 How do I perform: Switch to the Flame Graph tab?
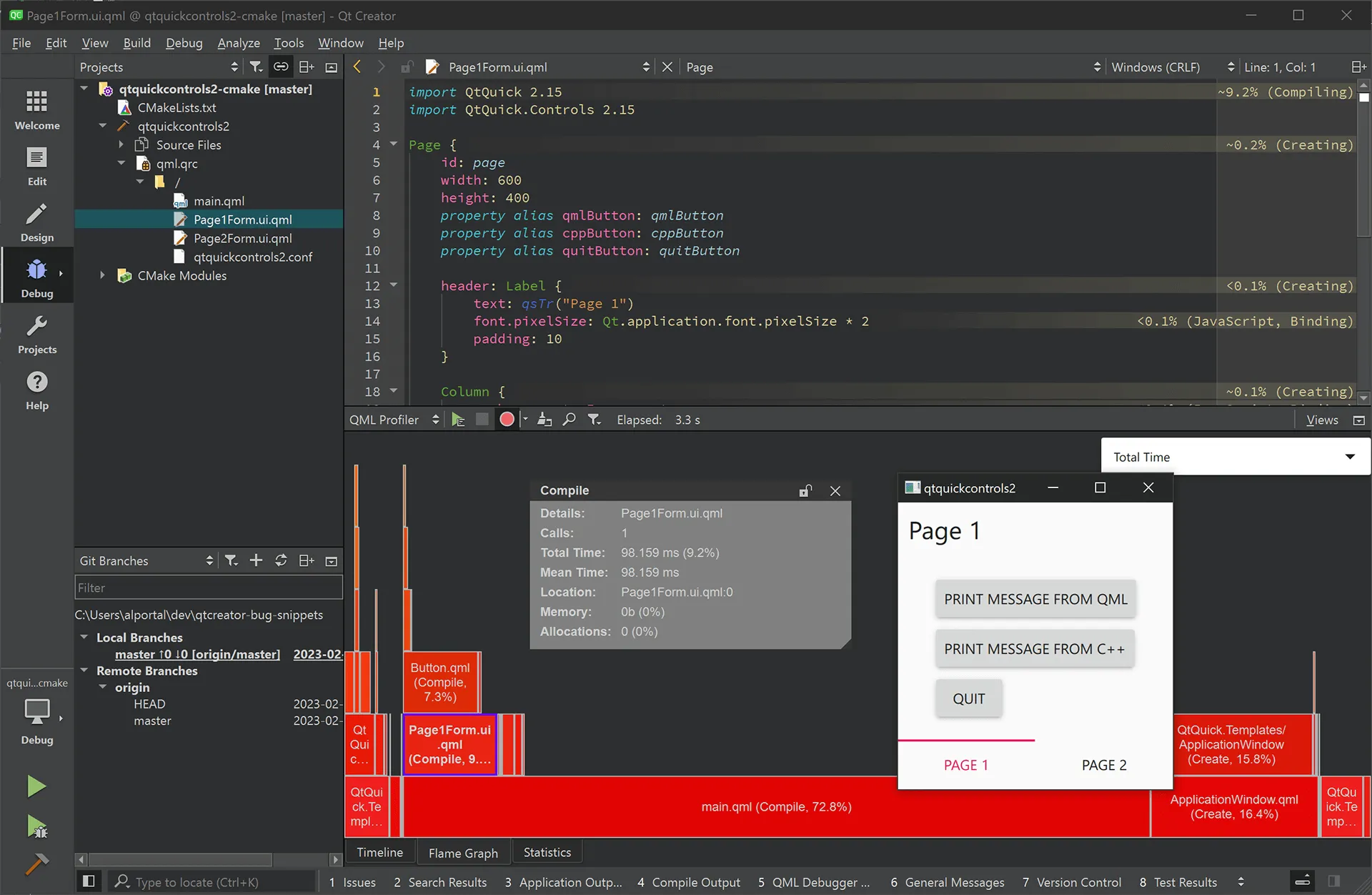pos(463,853)
